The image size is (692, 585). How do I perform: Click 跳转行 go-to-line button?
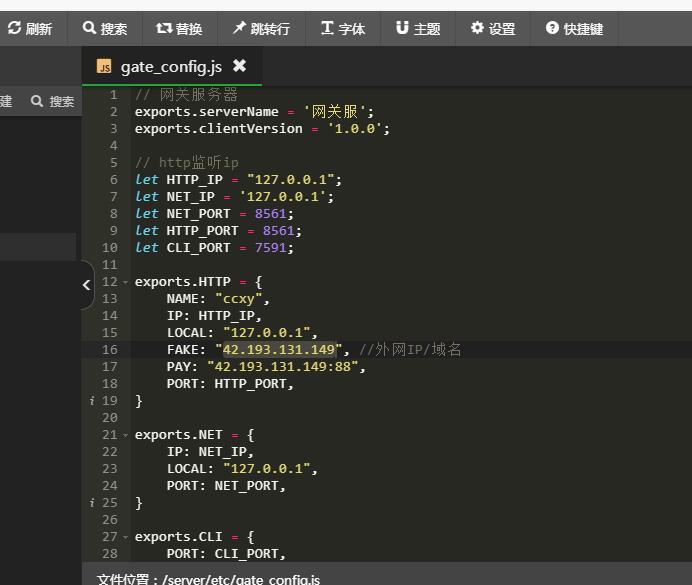(261, 29)
